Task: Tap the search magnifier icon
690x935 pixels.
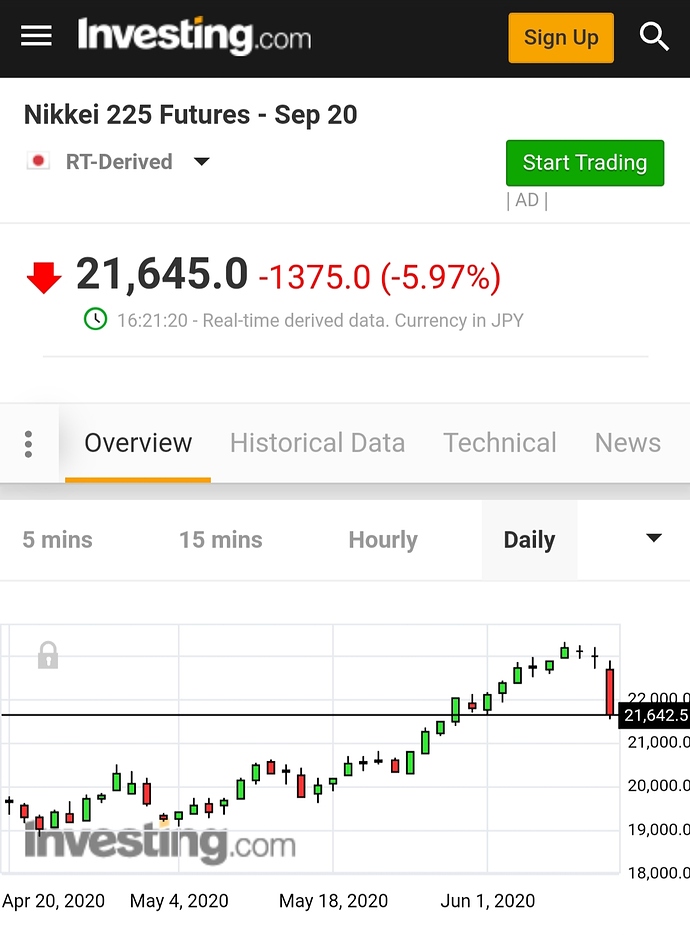Action: (x=654, y=37)
